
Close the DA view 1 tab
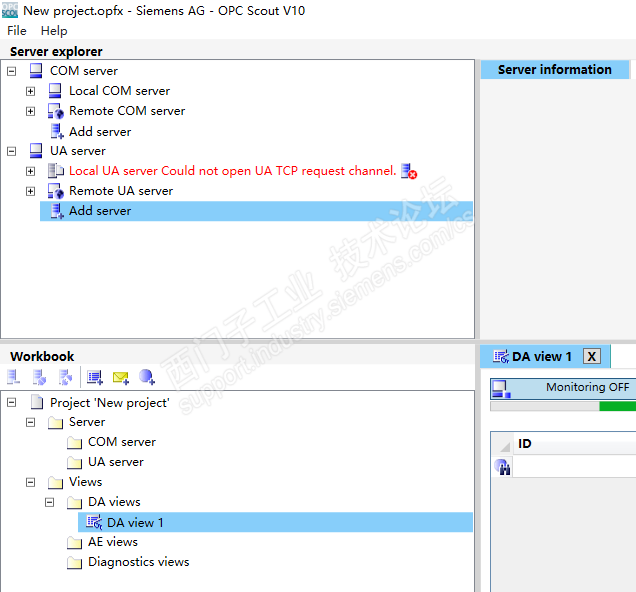pyautogui.click(x=592, y=356)
